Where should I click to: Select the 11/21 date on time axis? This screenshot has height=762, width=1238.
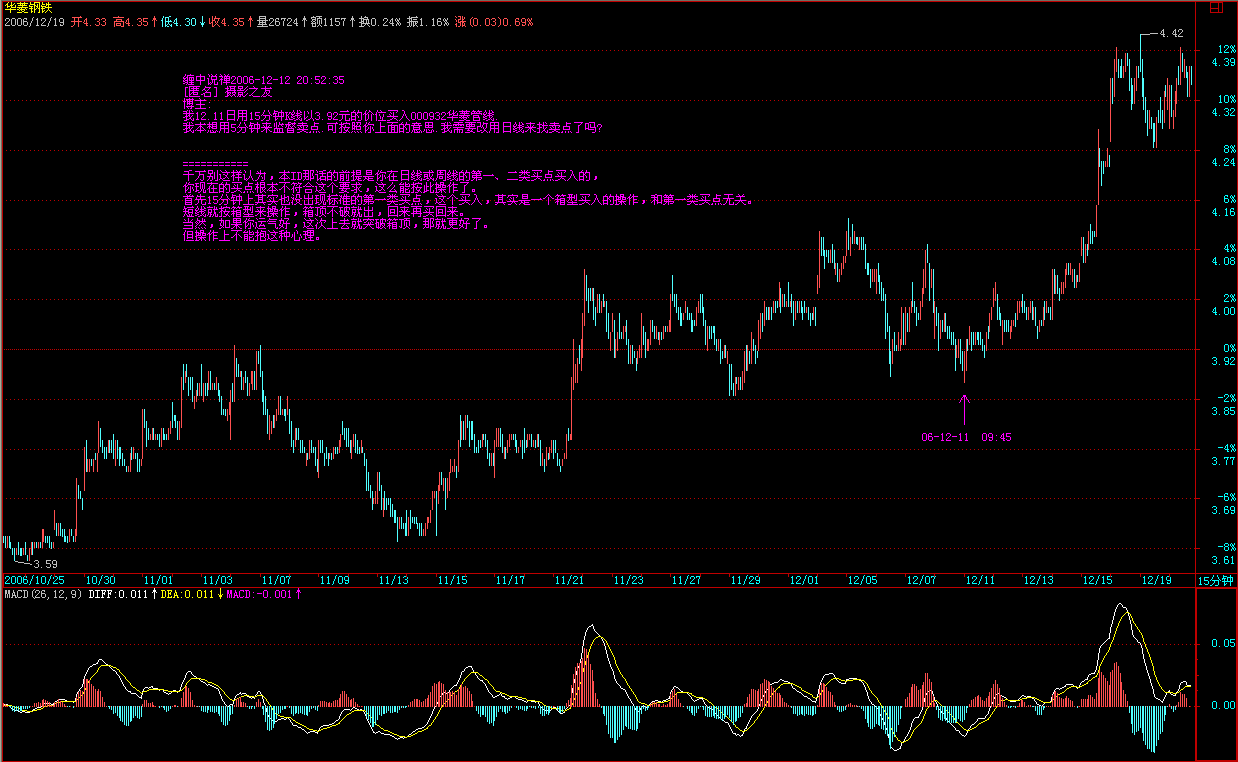(x=570, y=580)
